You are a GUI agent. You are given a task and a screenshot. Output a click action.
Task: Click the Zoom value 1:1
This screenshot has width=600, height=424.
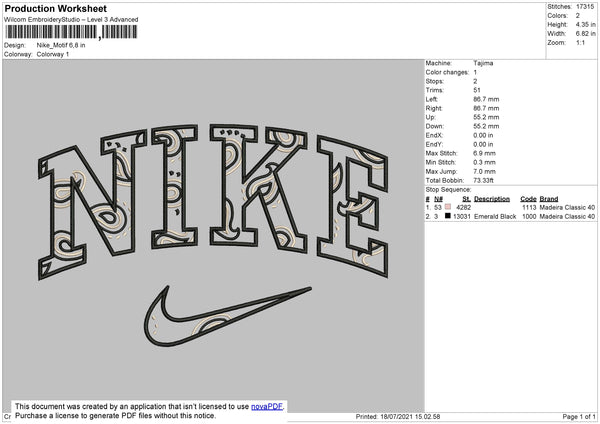click(x=580, y=43)
